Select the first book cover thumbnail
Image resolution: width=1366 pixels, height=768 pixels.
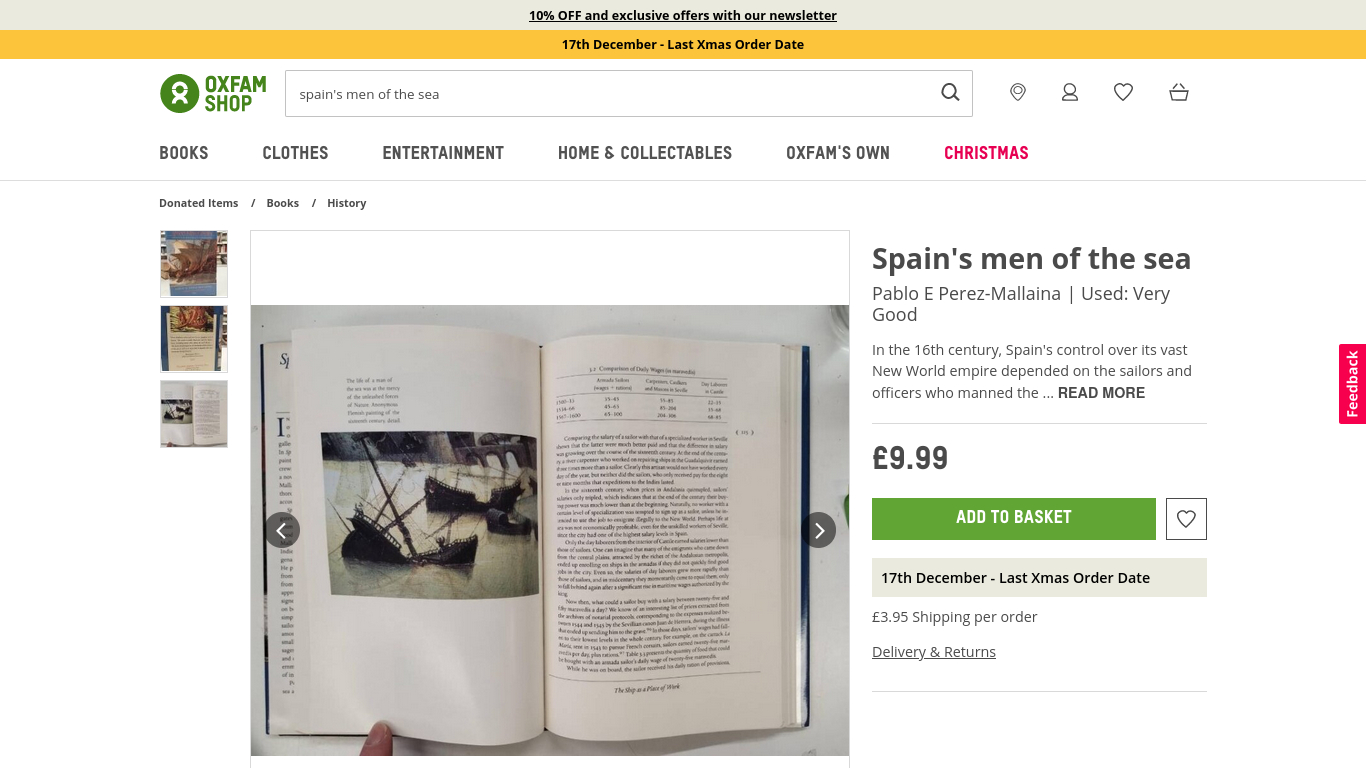tap(194, 264)
